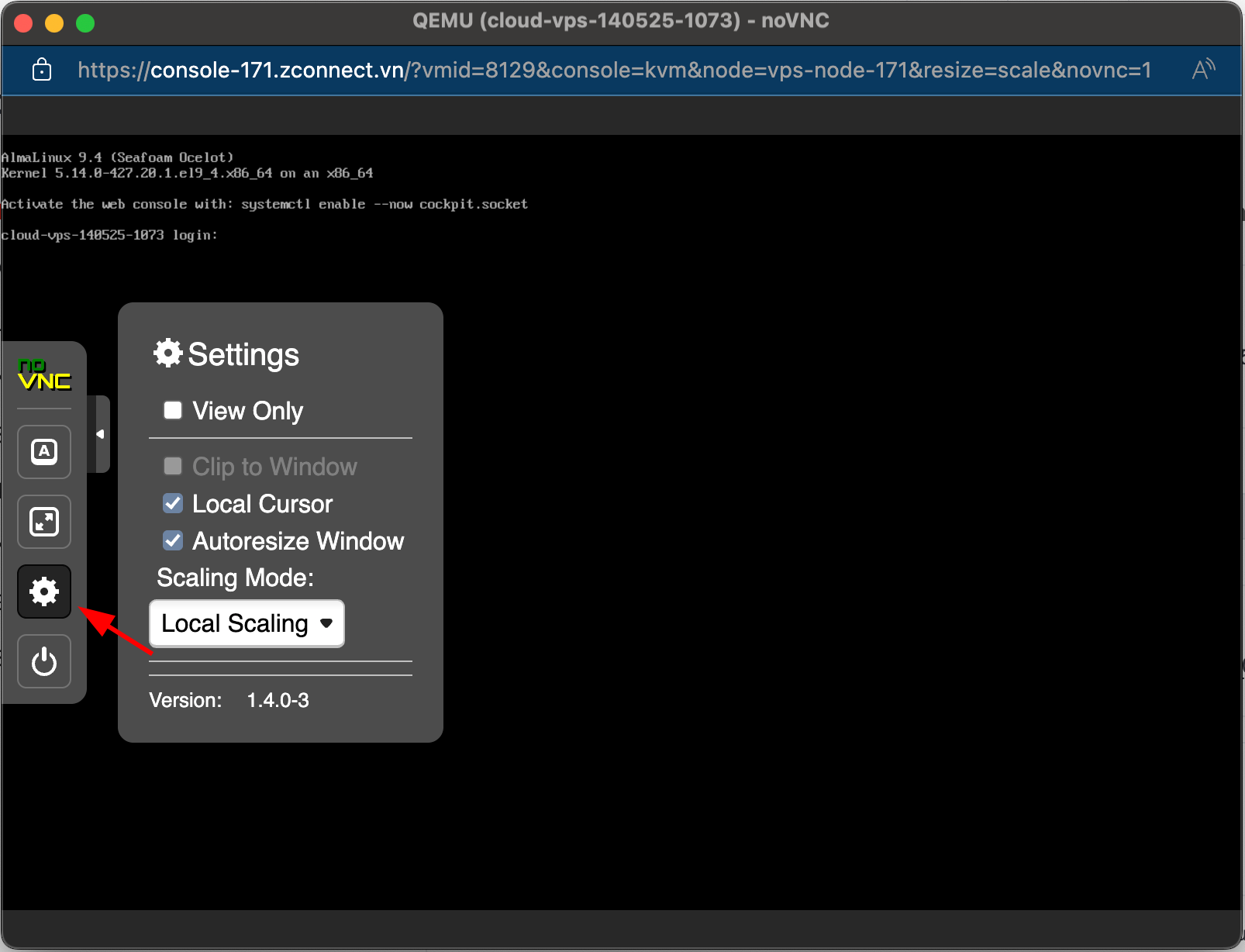Disable the Autoresize Window checkbox

(x=173, y=540)
